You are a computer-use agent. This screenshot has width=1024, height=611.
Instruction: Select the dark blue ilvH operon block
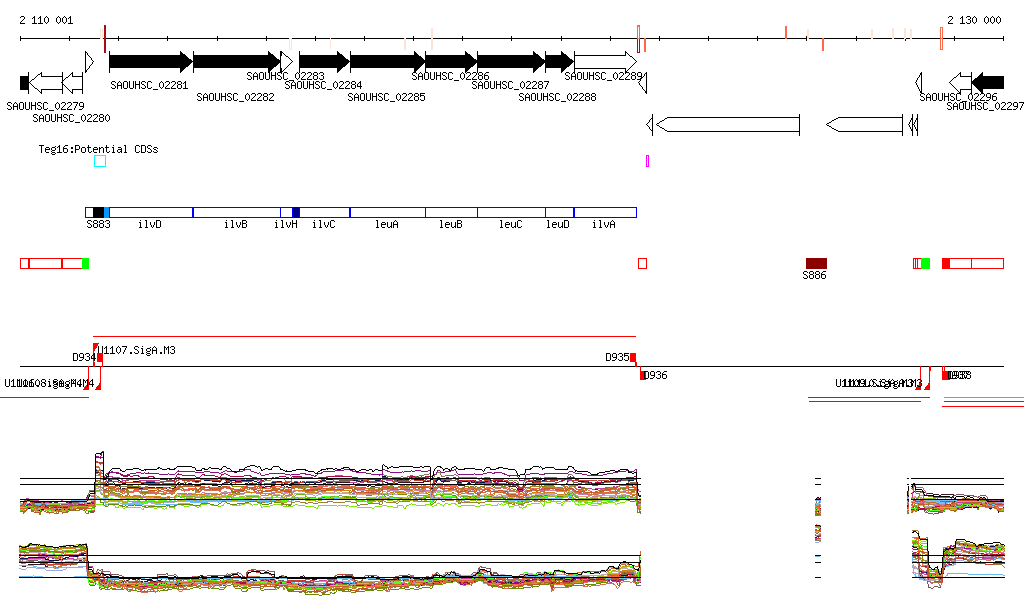[296, 212]
